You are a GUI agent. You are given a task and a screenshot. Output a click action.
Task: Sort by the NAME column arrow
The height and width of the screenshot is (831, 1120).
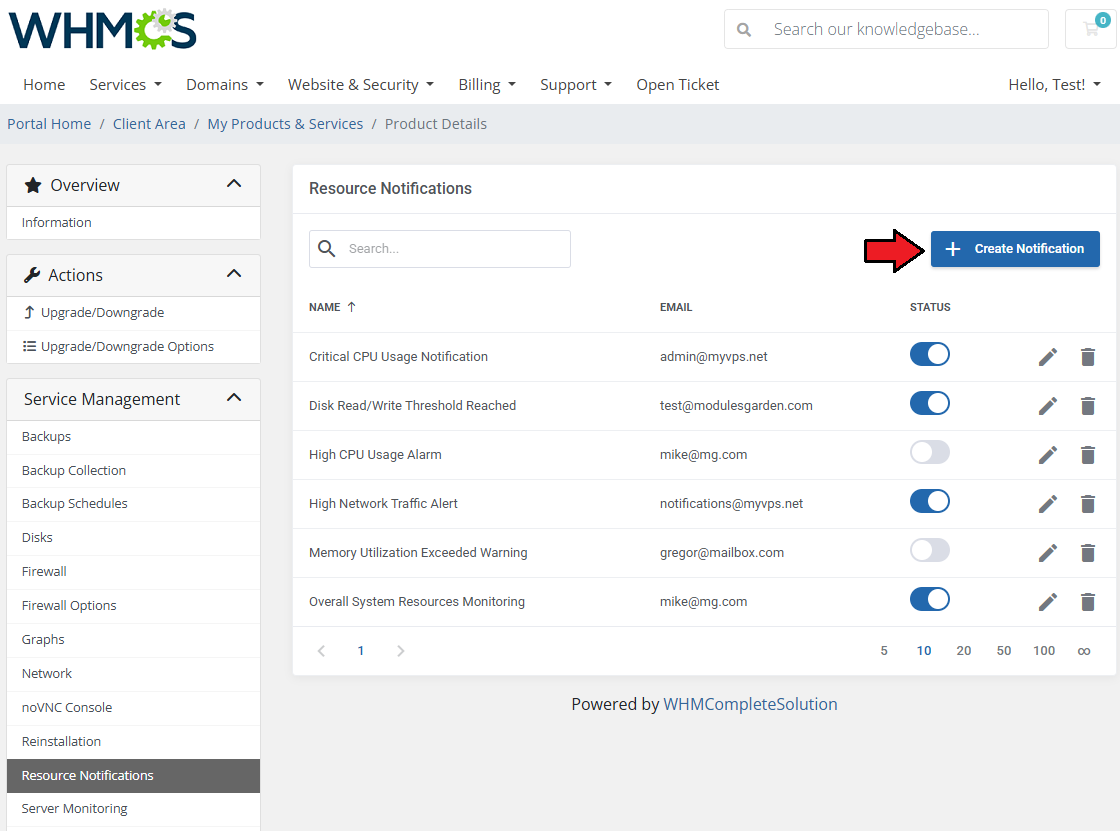[351, 307]
